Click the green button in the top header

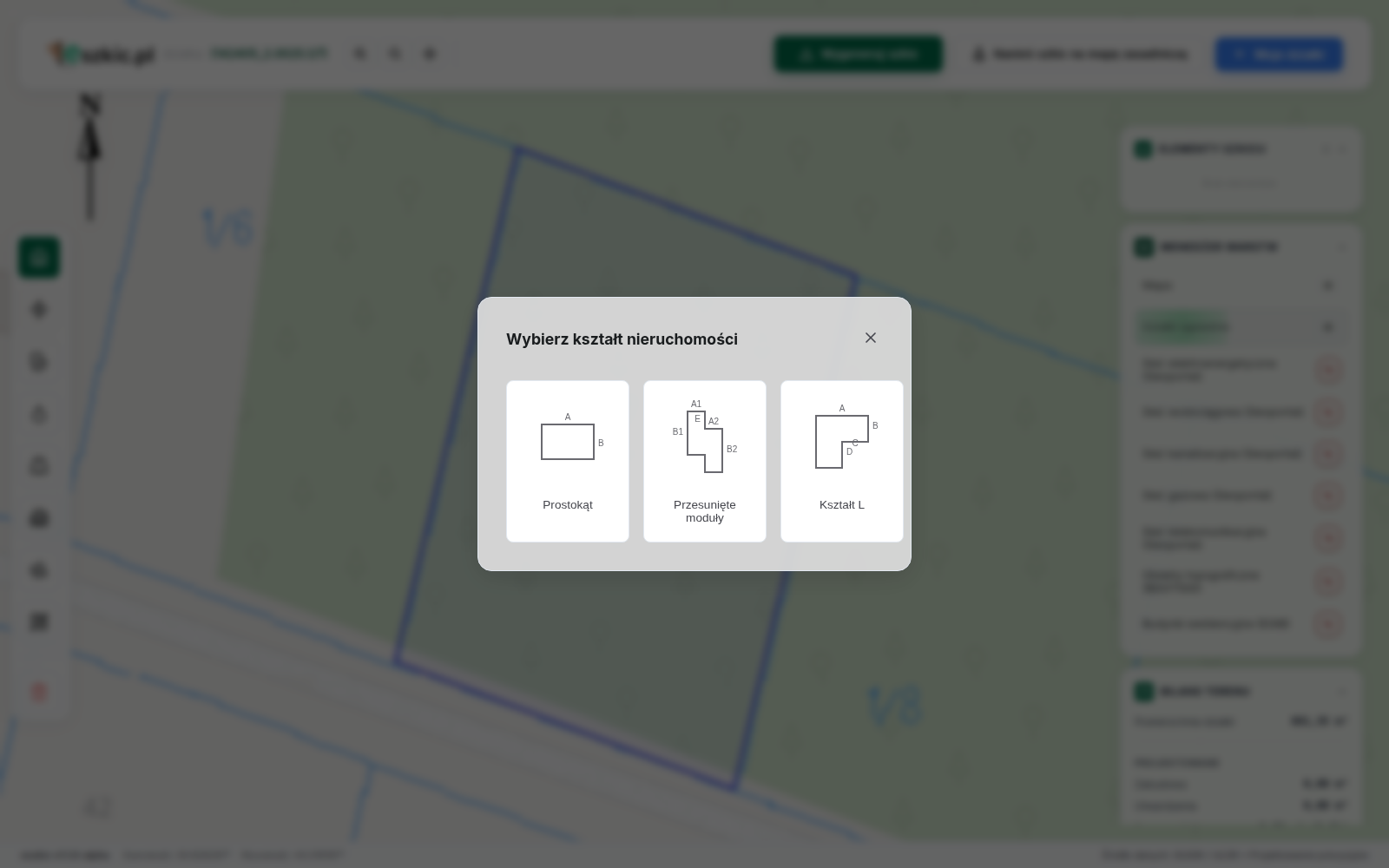coord(859,54)
